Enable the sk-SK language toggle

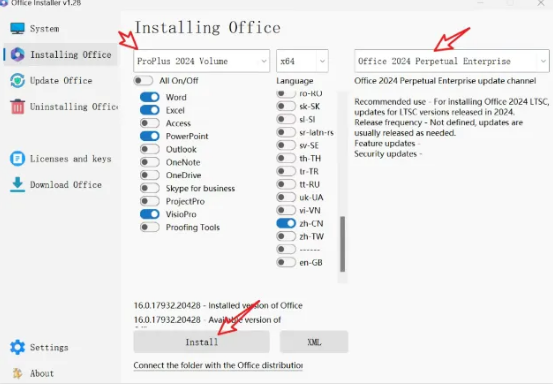(x=286, y=106)
